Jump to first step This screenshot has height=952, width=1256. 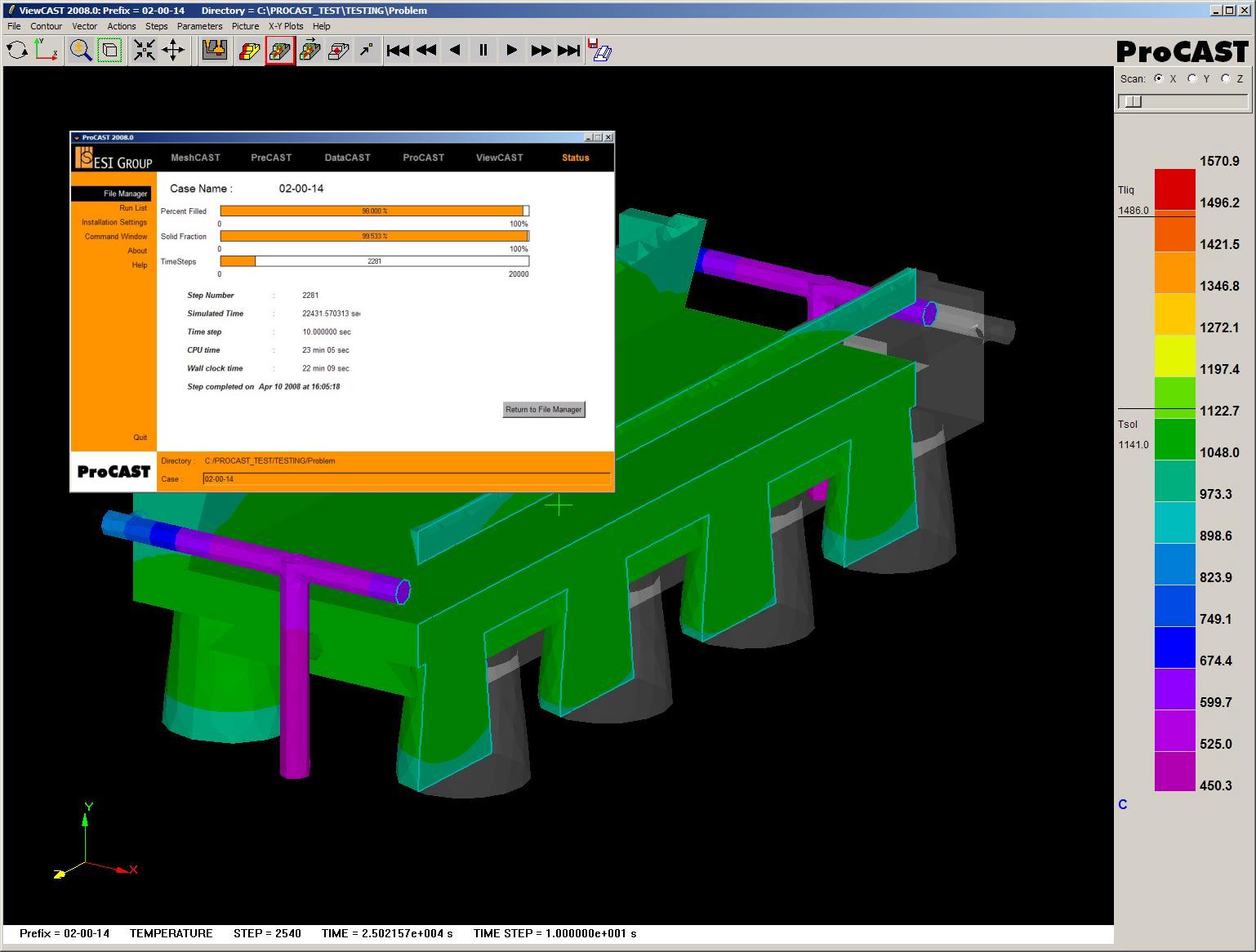398,51
